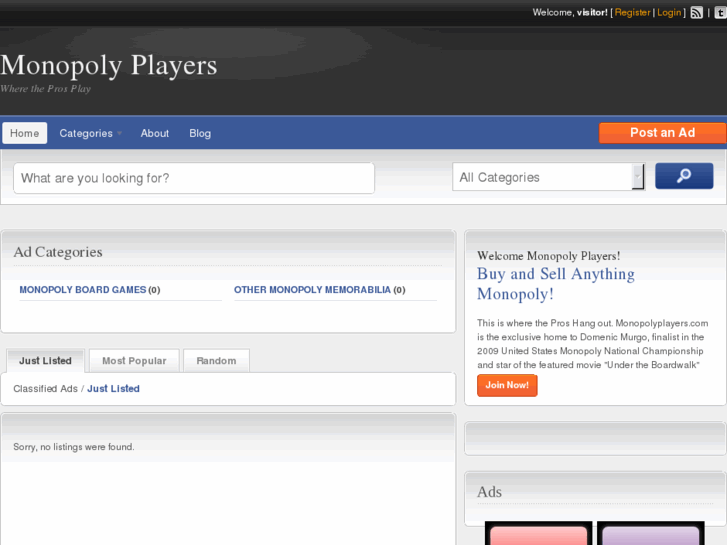Viewport: 727px width, 545px height.
Task: Click the pink ad thumbnail under Ads
Action: [538, 533]
